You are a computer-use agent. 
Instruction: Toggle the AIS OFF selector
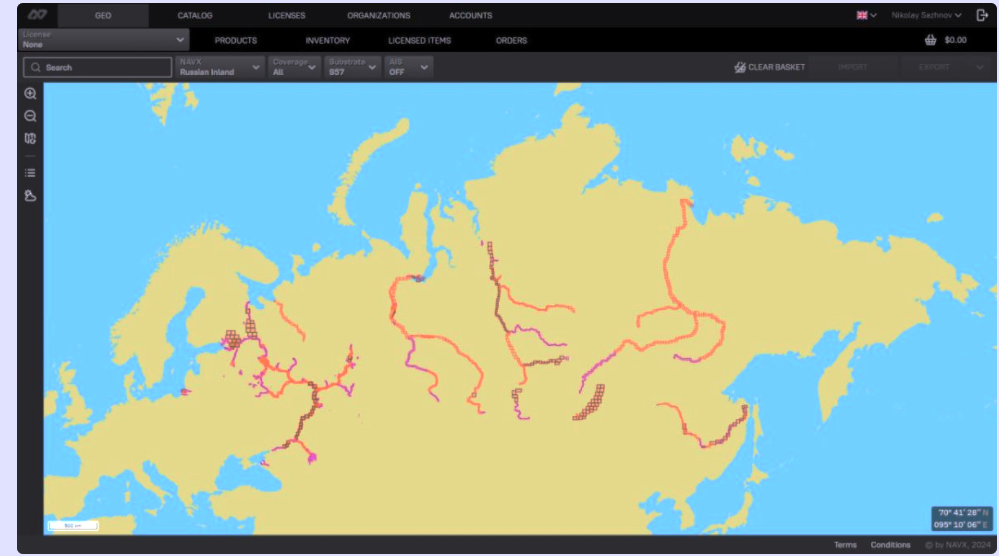[x=408, y=67]
